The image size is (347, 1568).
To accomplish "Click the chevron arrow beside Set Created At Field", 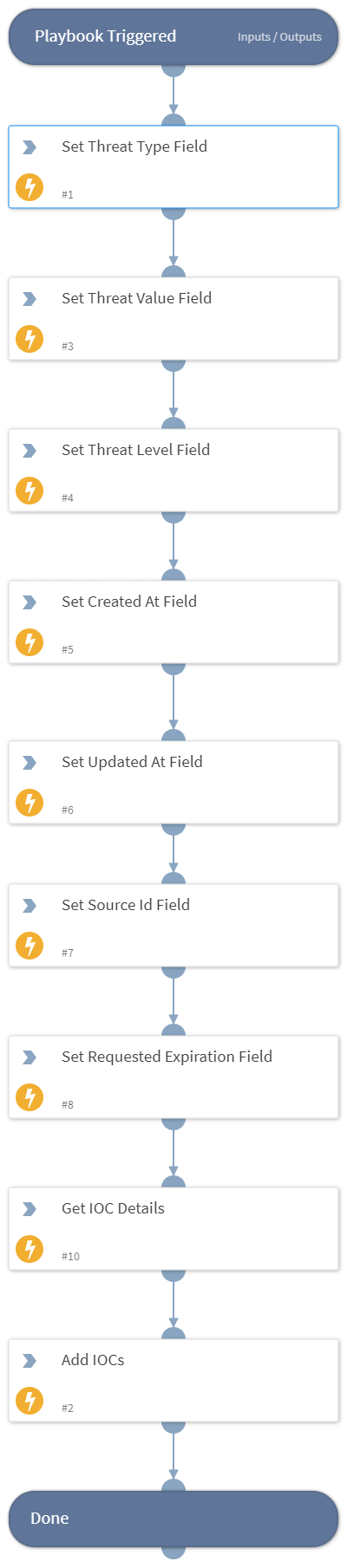I will pyautogui.click(x=29, y=602).
